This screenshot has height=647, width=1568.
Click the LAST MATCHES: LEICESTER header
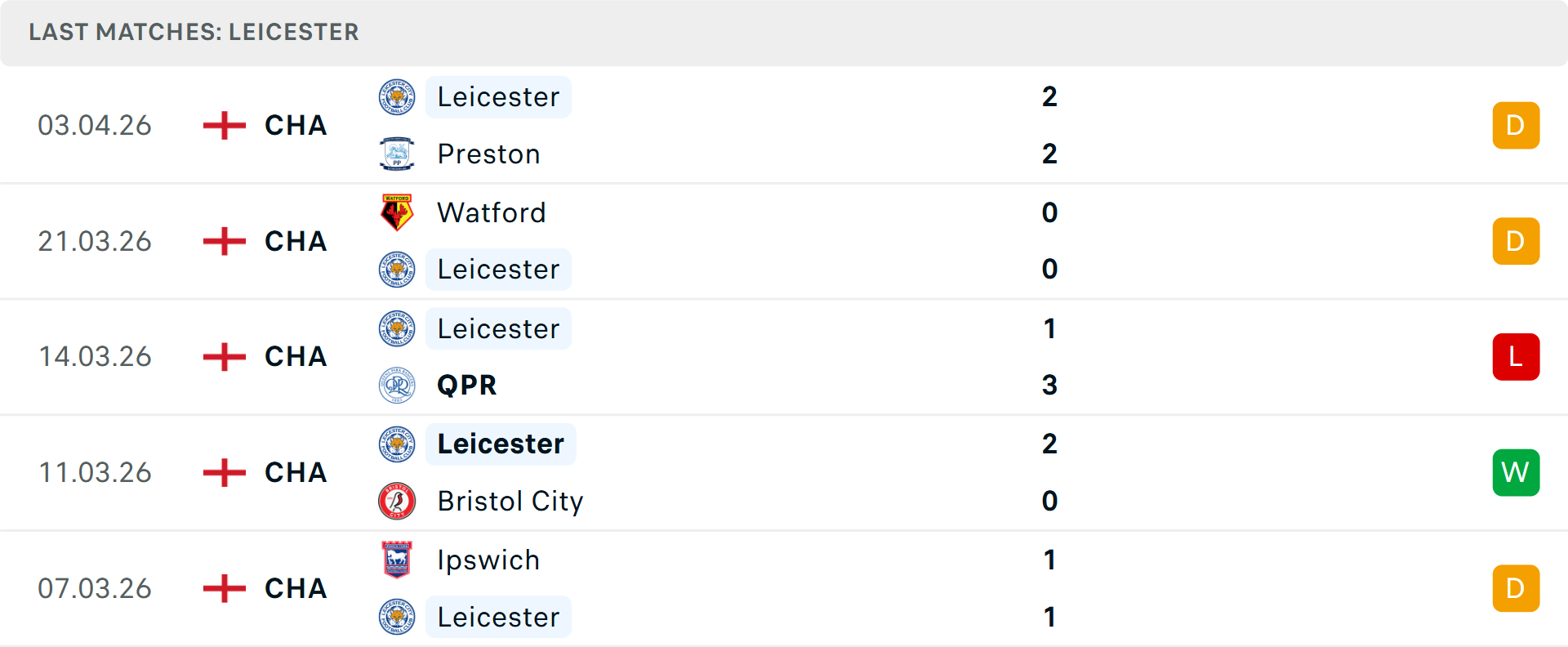click(x=194, y=33)
